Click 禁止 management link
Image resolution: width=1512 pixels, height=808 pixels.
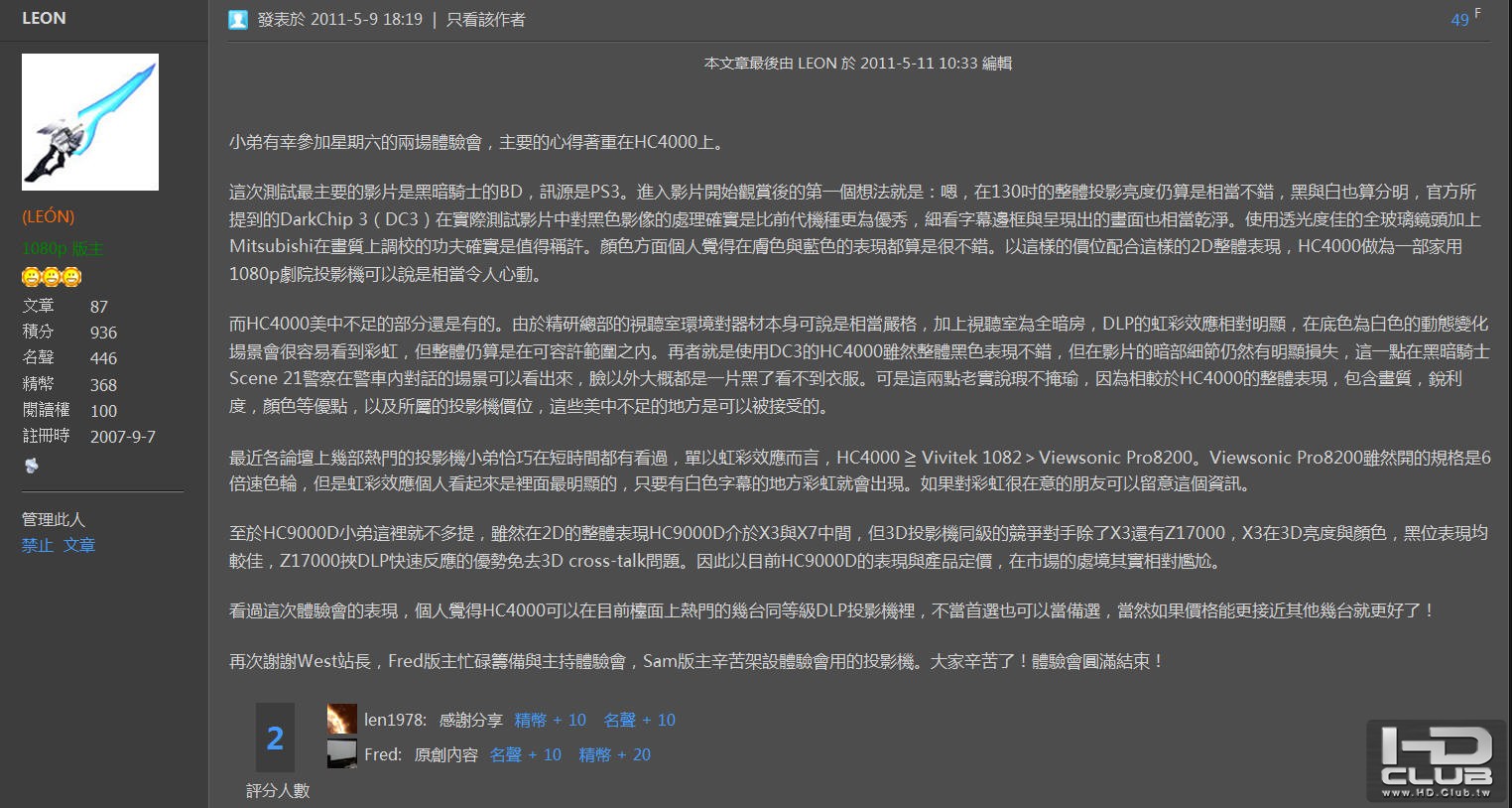pos(38,545)
